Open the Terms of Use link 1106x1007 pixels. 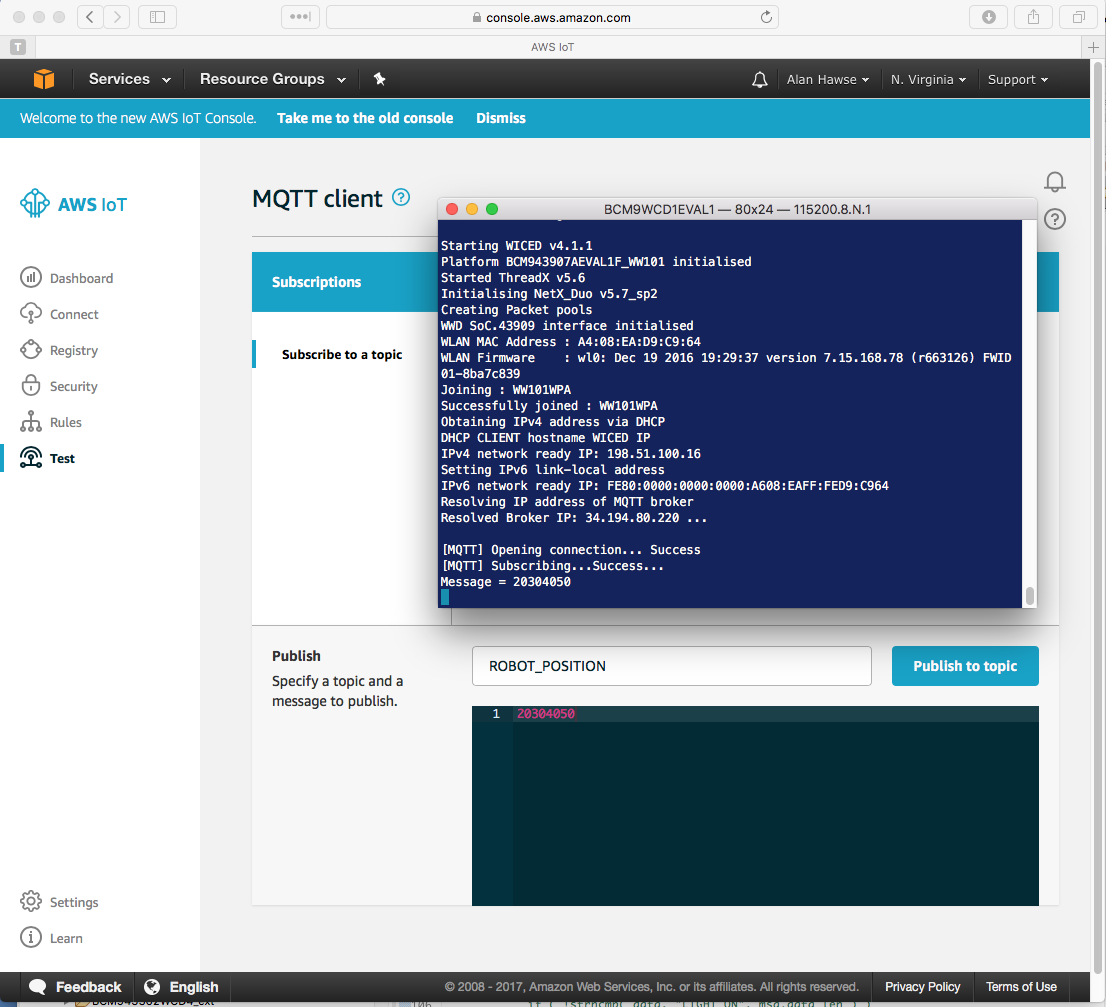1021,987
